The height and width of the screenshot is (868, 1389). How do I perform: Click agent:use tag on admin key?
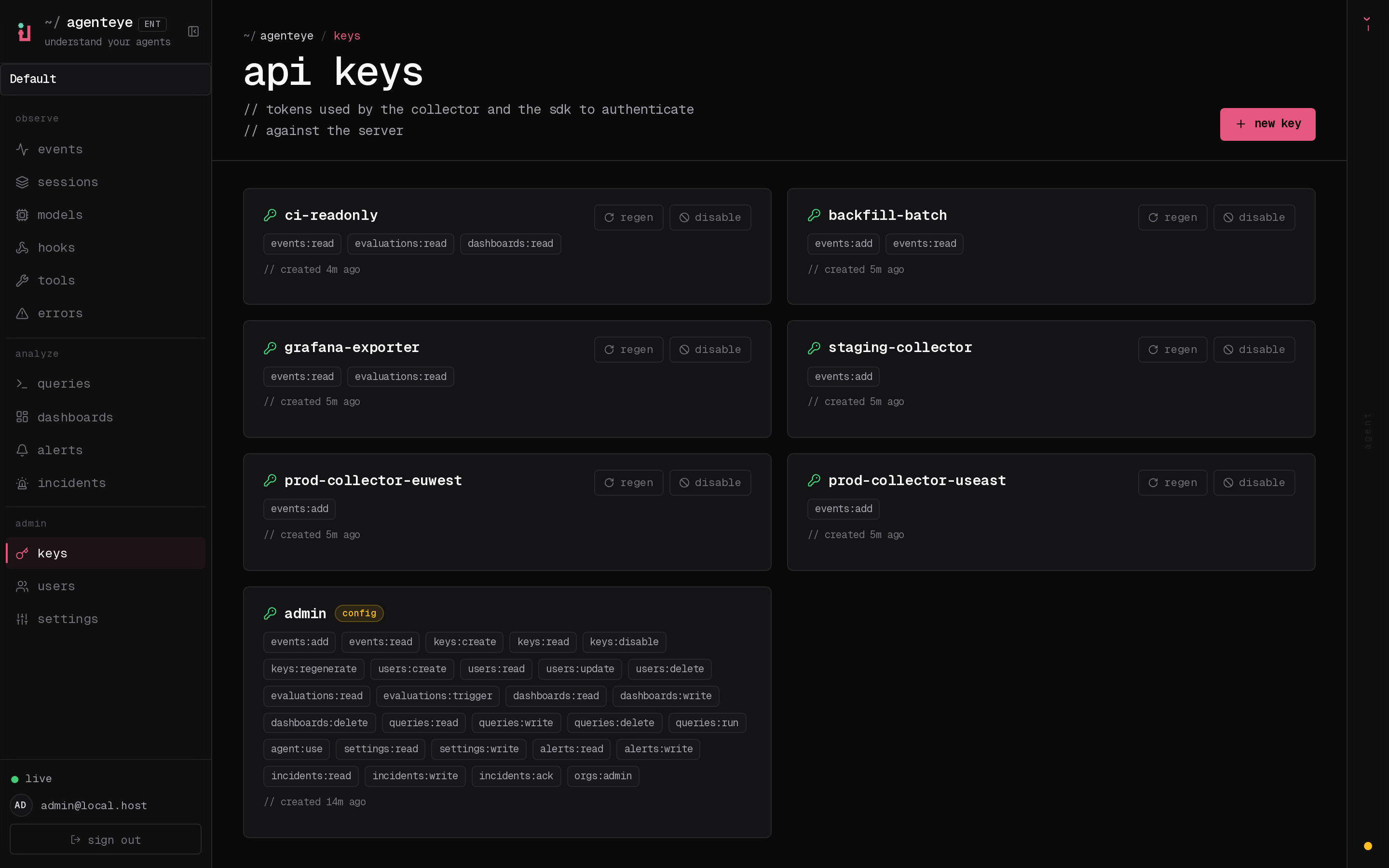(x=297, y=749)
